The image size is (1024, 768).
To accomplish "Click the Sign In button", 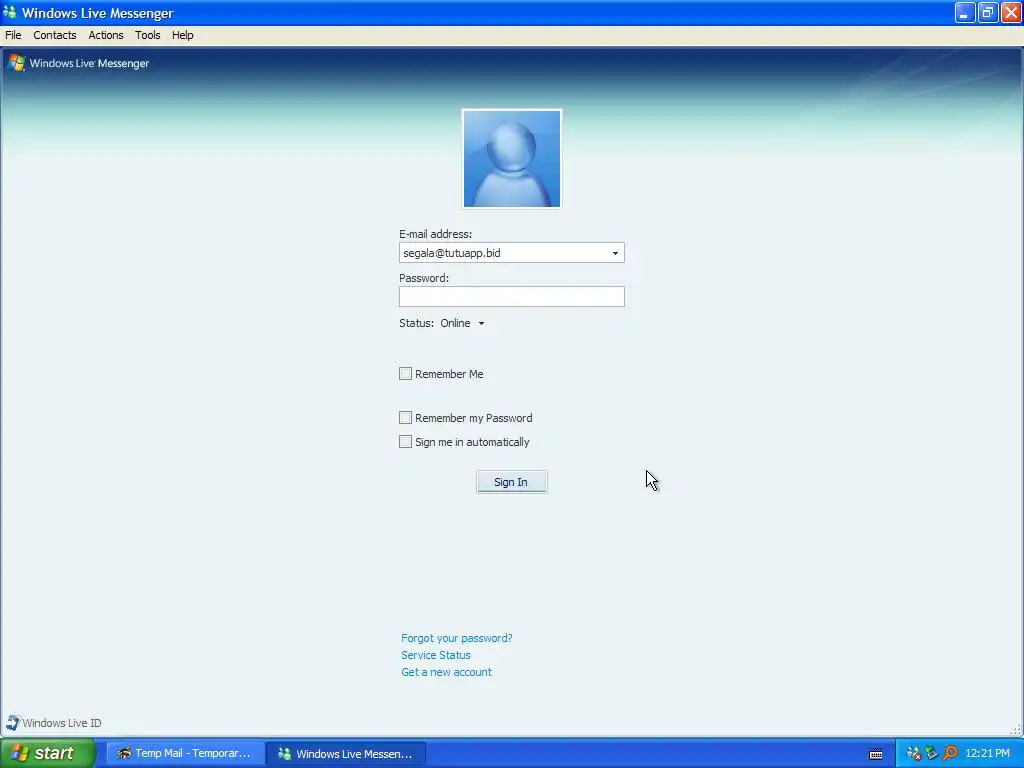I will [511, 482].
